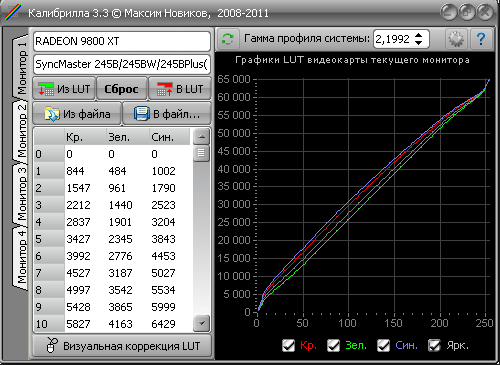The image size is (500, 365).
Task: Switch to the Монитор 2 tab
Action: [21, 131]
